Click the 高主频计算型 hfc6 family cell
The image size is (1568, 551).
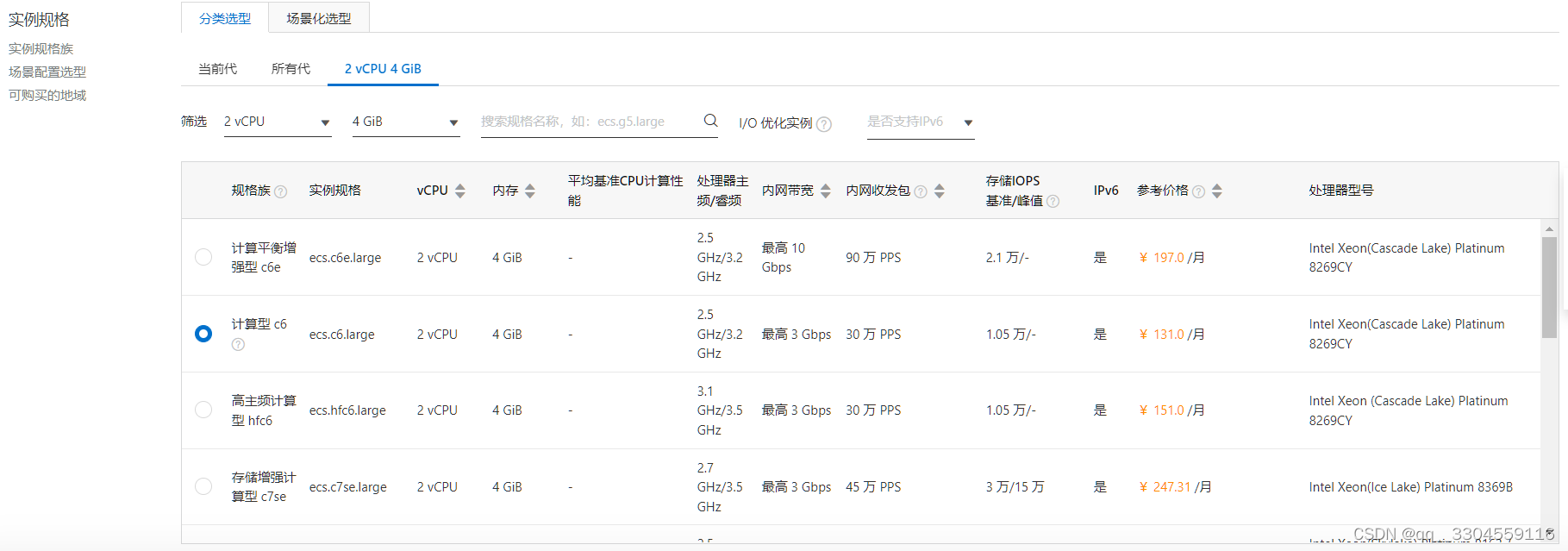264,410
